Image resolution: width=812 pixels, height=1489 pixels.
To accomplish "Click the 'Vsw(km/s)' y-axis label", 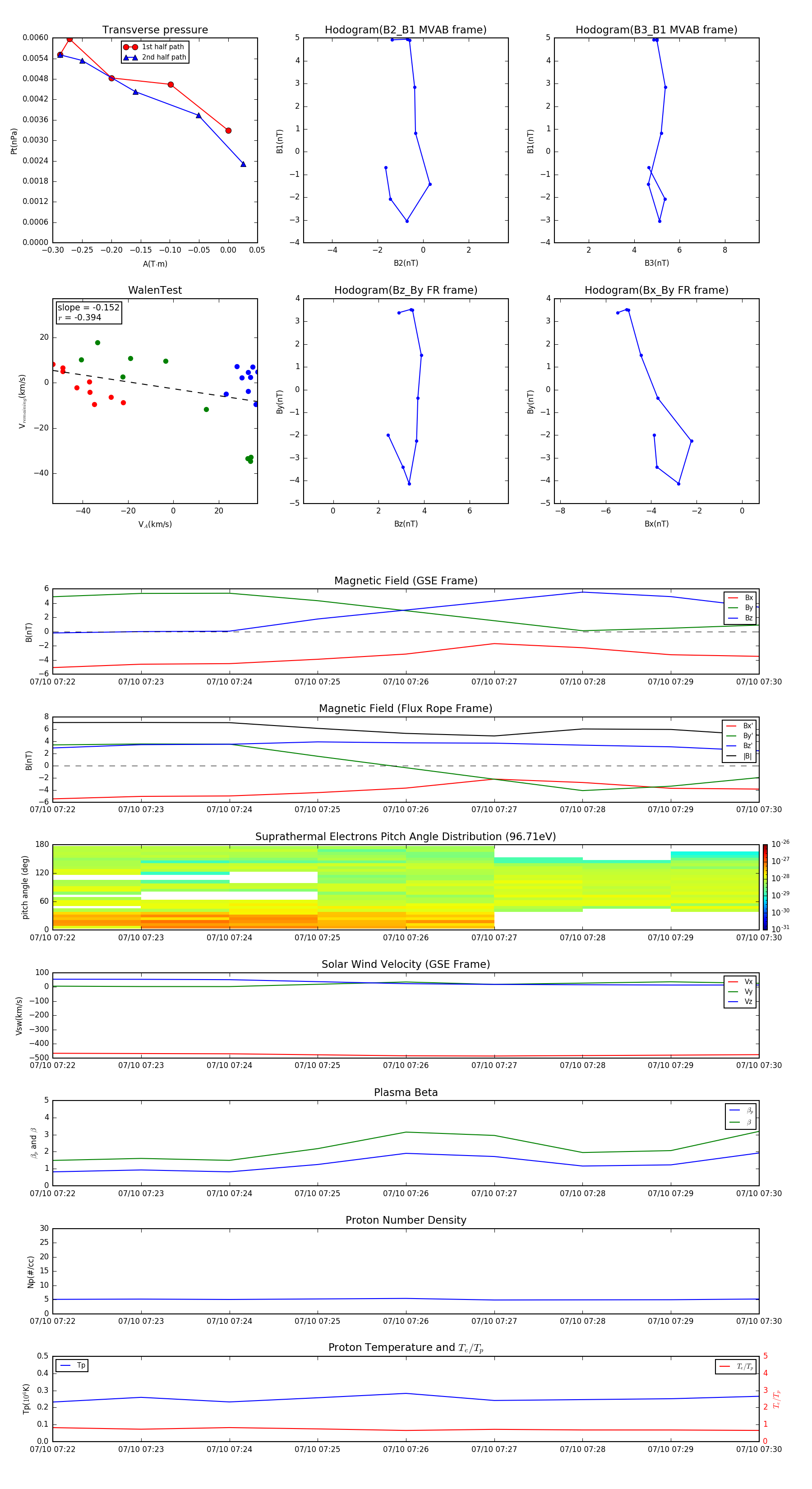I will (19, 1016).
